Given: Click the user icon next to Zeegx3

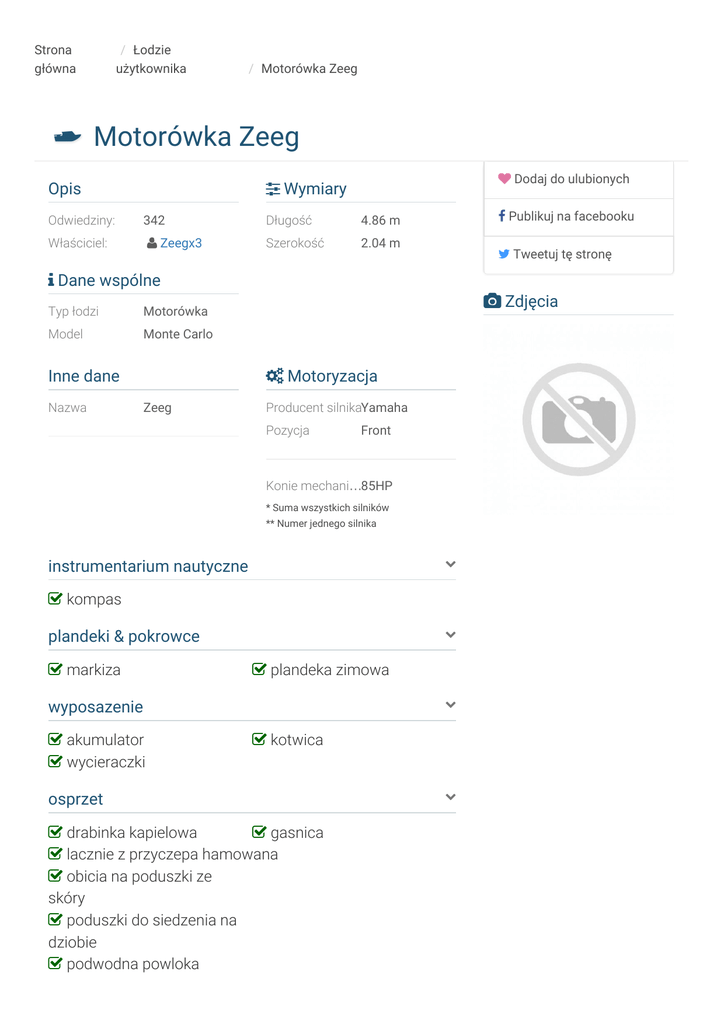Looking at the screenshot, I should click(151, 243).
